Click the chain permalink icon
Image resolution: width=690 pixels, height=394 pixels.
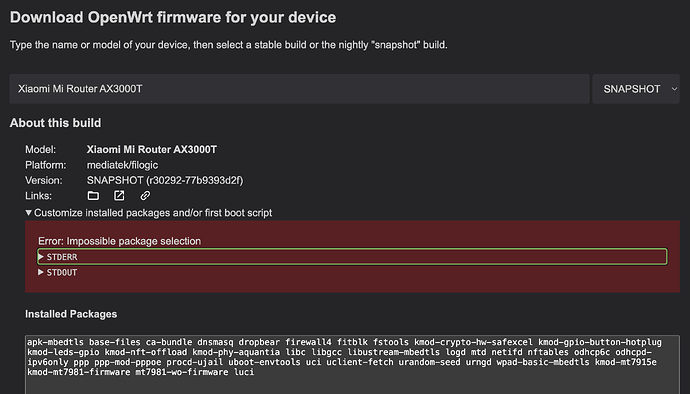(145, 196)
